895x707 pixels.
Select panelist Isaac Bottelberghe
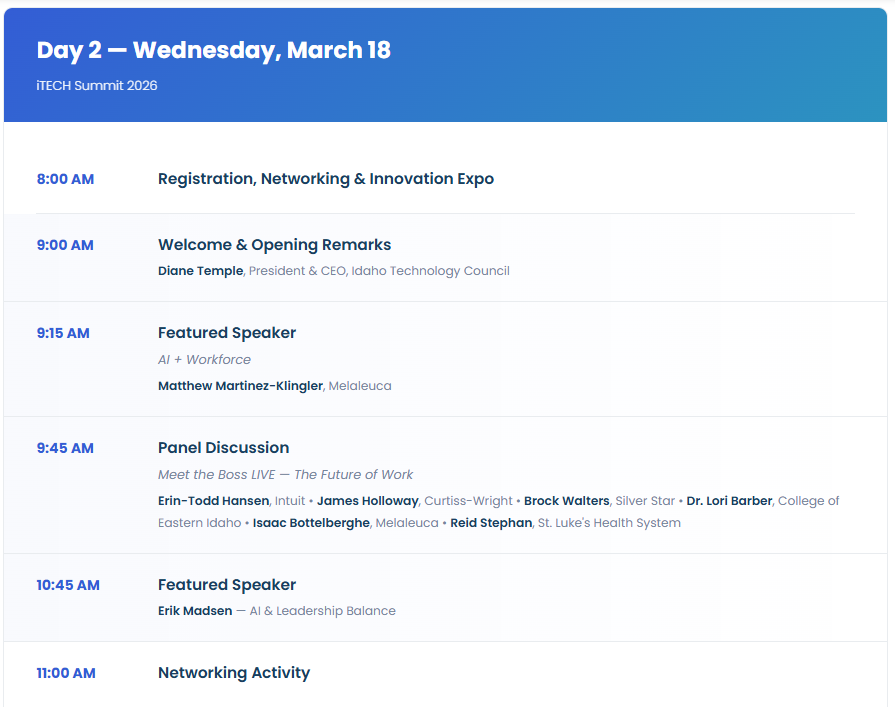tap(310, 523)
